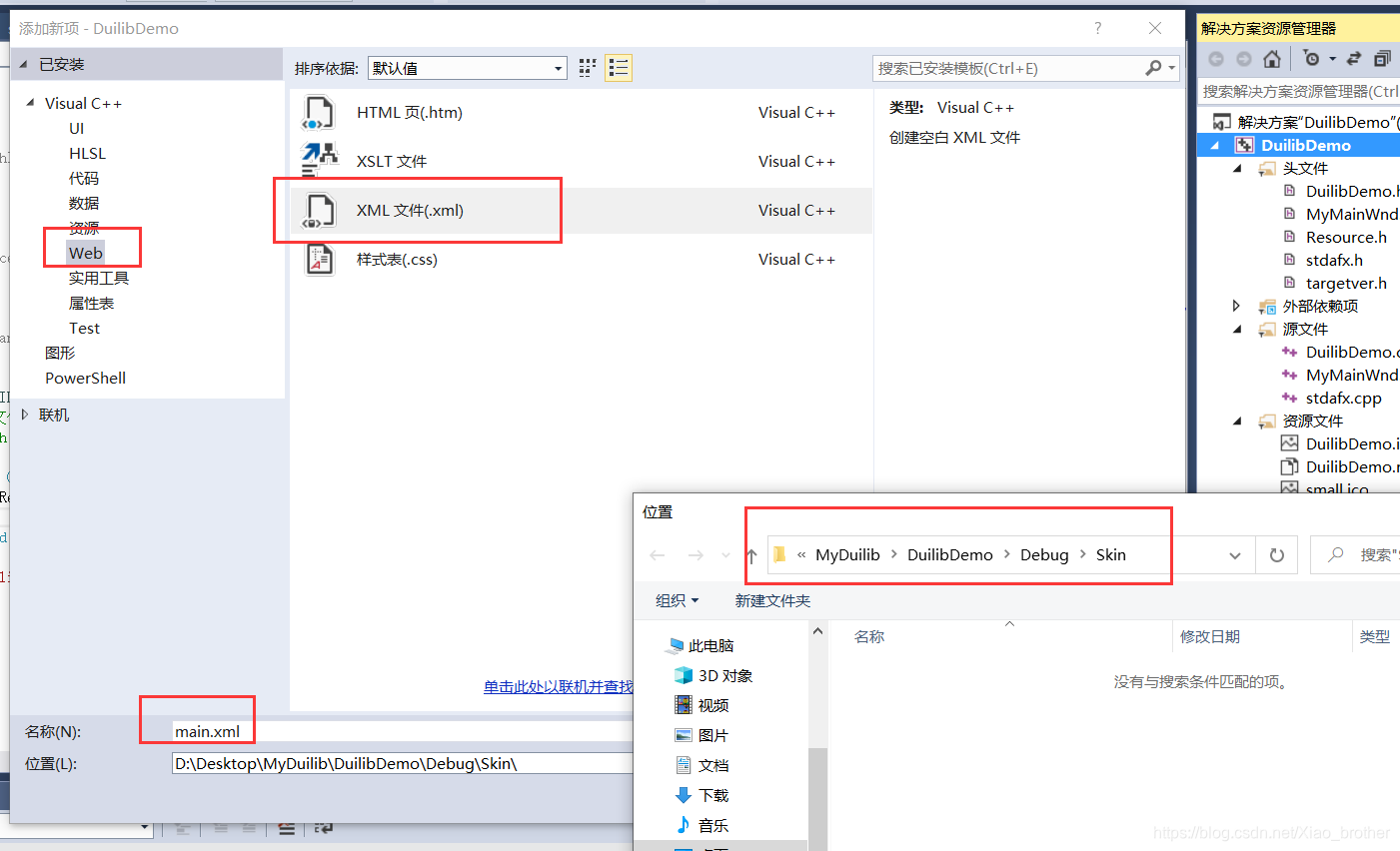Collapse the 源文件 folder
1400x851 pixels.
click(1237, 330)
